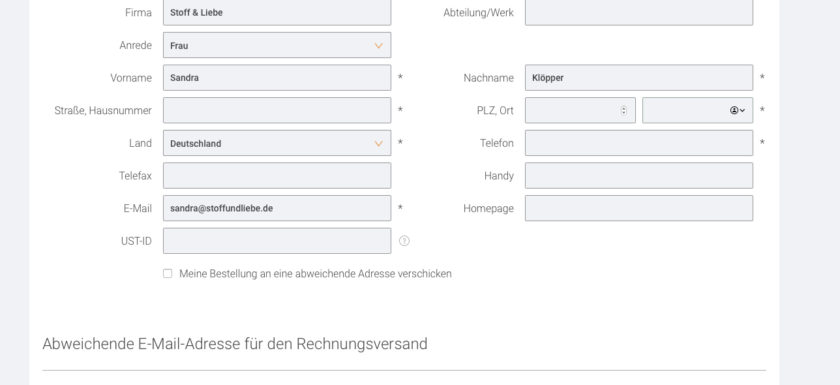This screenshot has width=840, height=385.
Task: Focus the Handy input field
Action: pyautogui.click(x=639, y=176)
